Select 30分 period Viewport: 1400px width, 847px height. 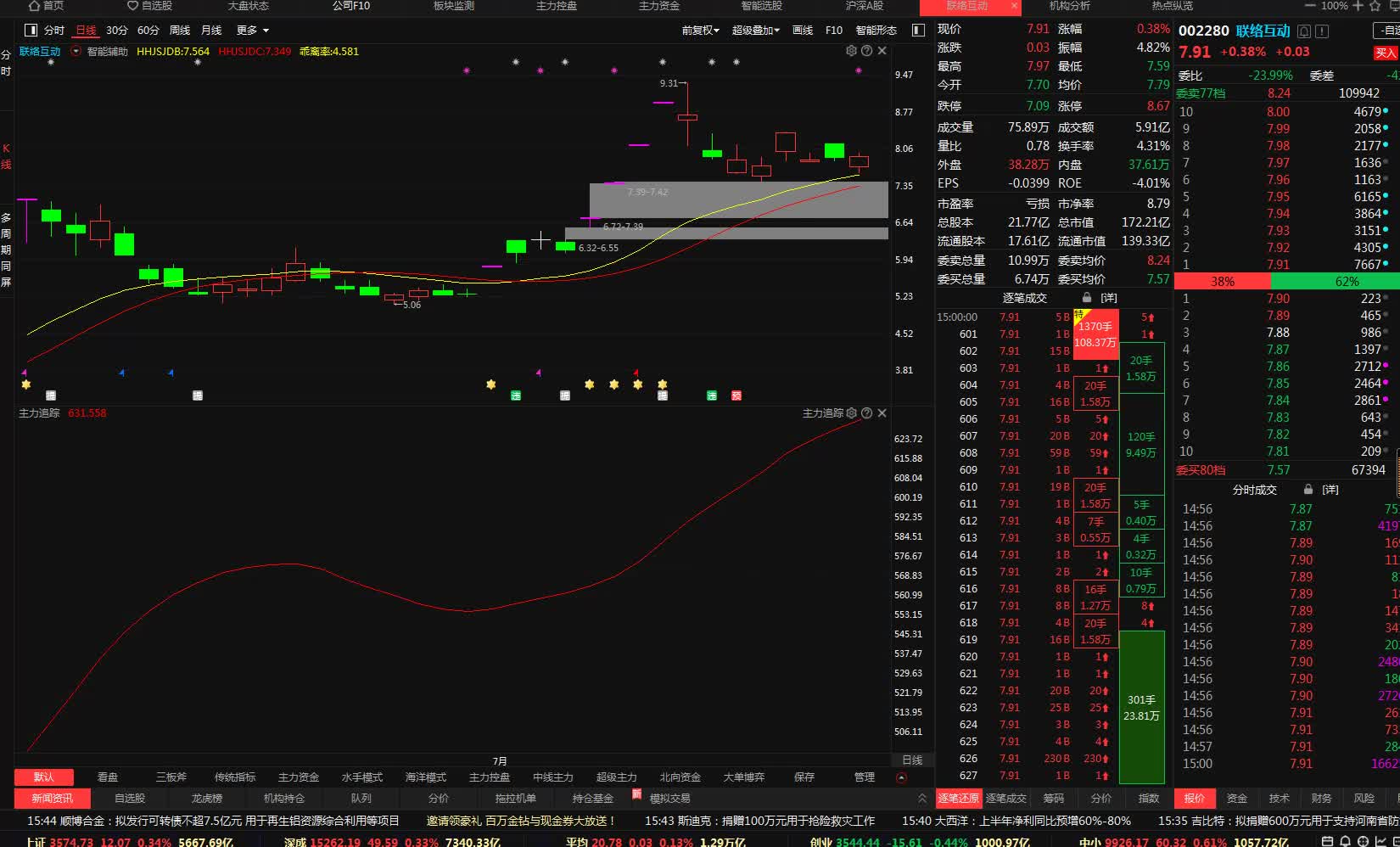point(117,30)
